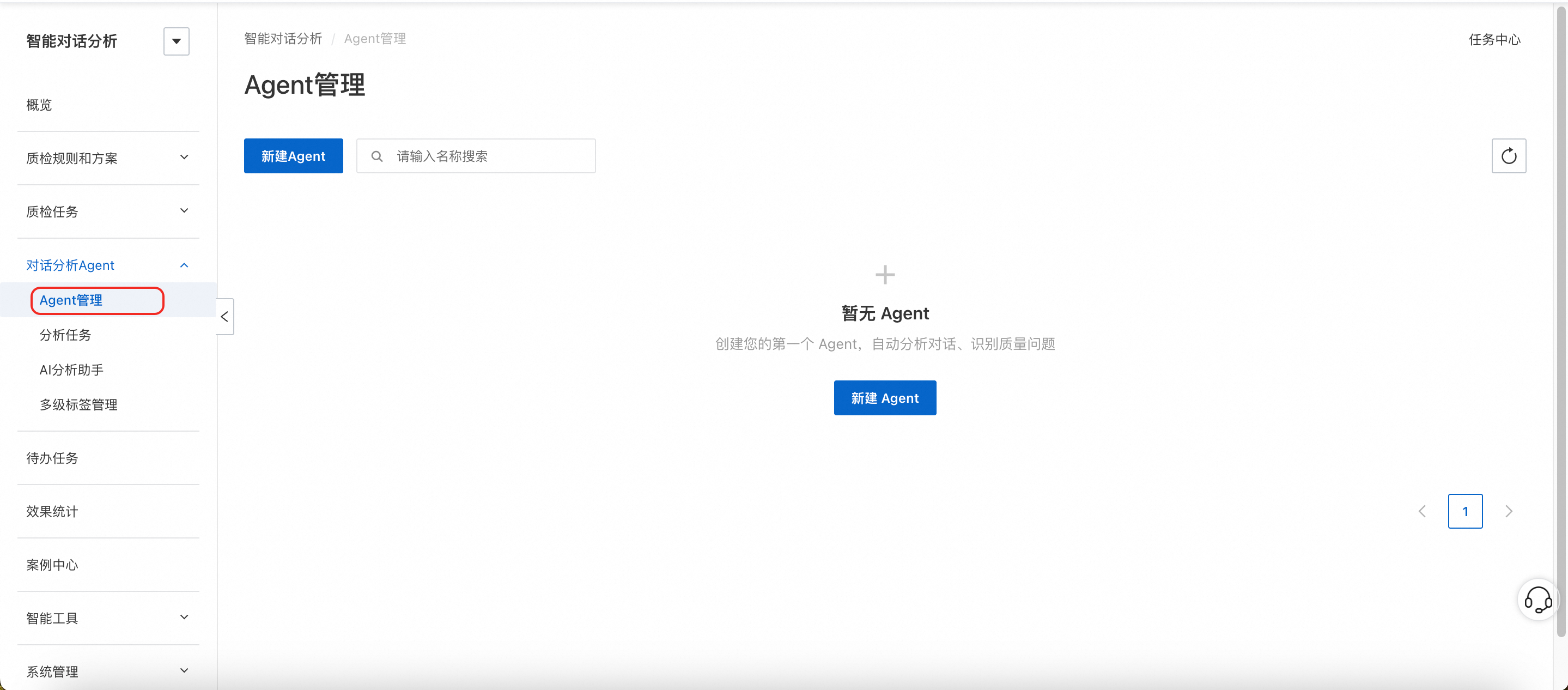Viewport: 1568px width, 690px height.
Task: Click the magnifier icon in search box
Action: (377, 156)
